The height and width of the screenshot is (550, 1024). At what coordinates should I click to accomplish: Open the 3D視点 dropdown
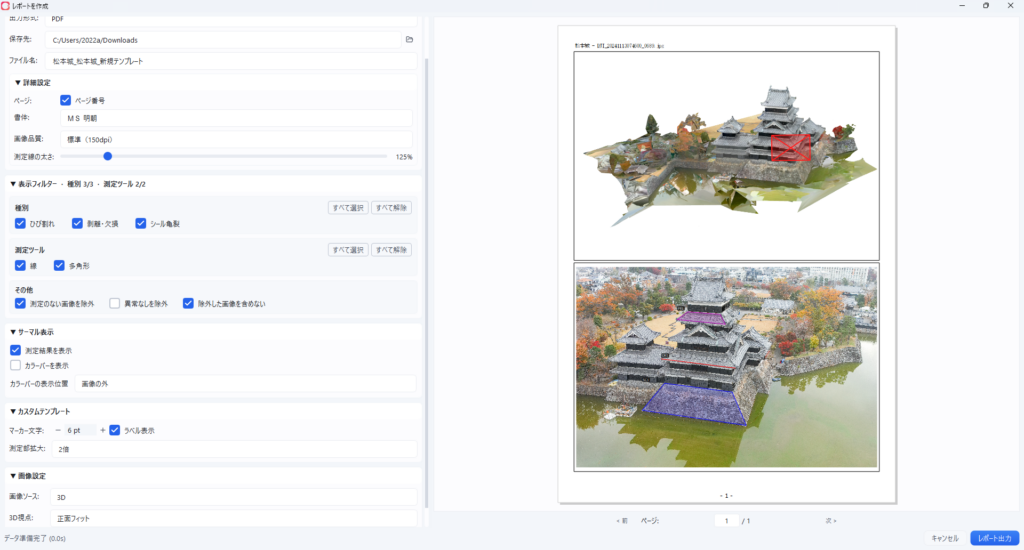[x=234, y=519]
